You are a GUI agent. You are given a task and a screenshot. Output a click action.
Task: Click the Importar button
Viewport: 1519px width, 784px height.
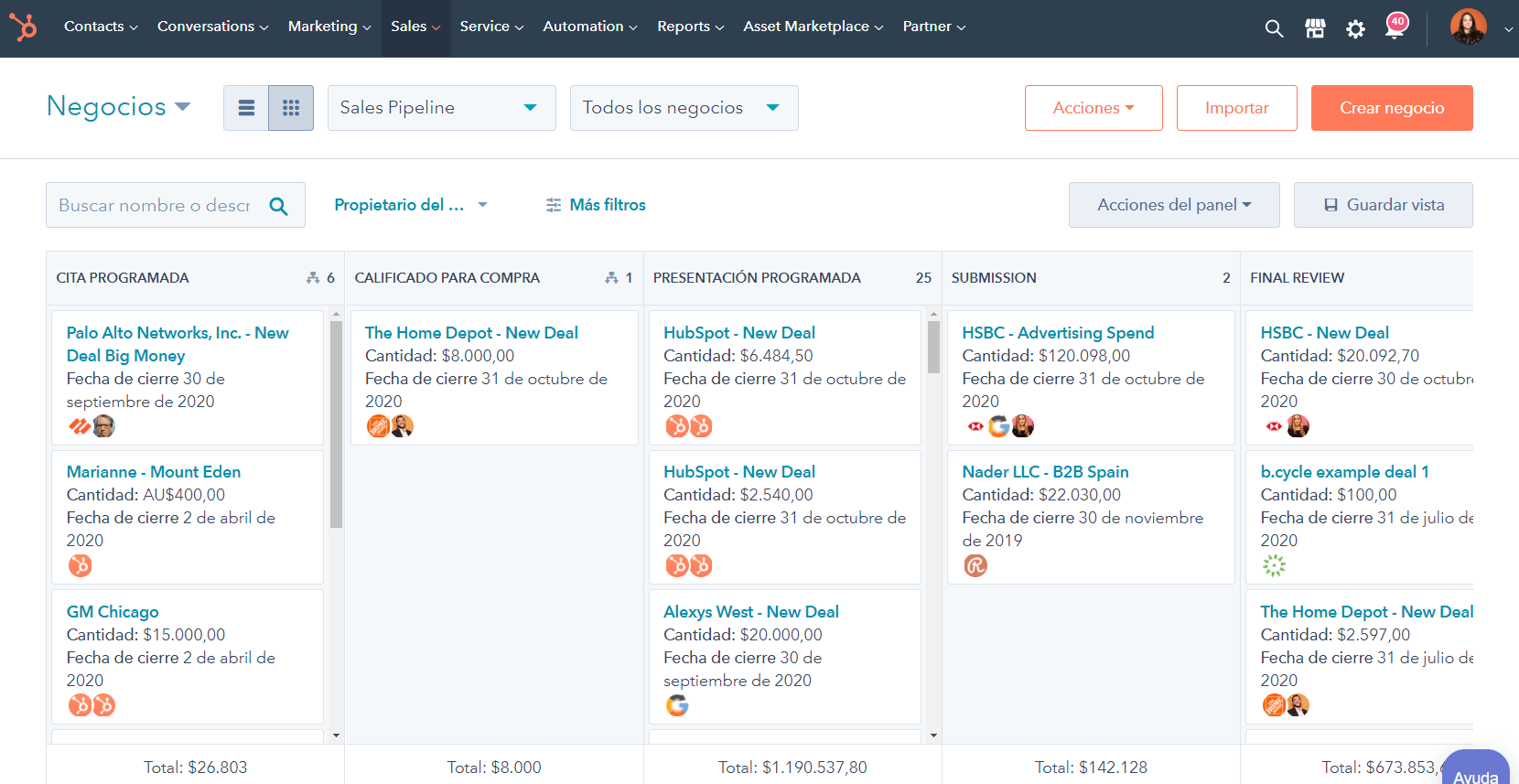click(x=1236, y=108)
